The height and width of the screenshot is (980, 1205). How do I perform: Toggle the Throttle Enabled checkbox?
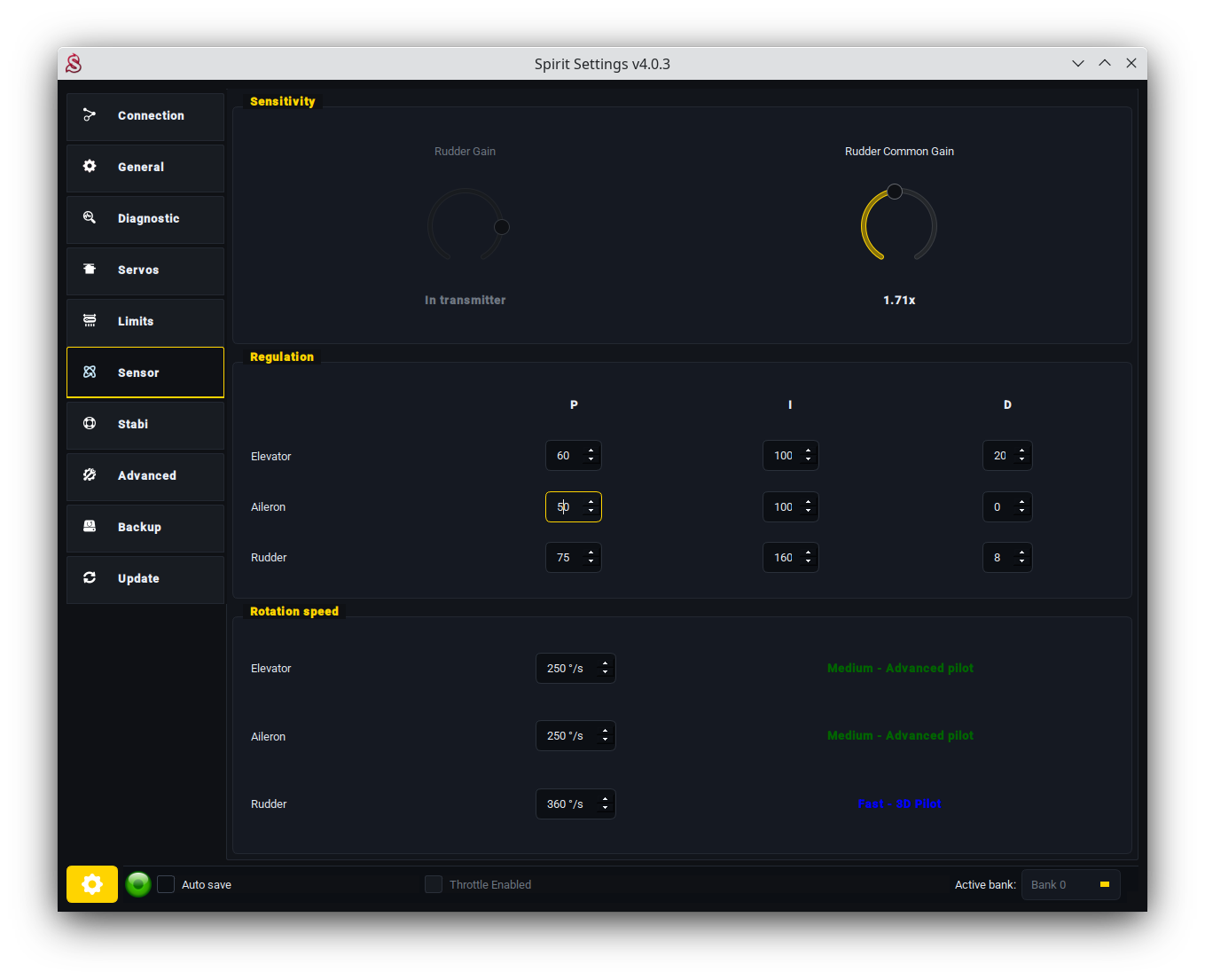tap(434, 884)
